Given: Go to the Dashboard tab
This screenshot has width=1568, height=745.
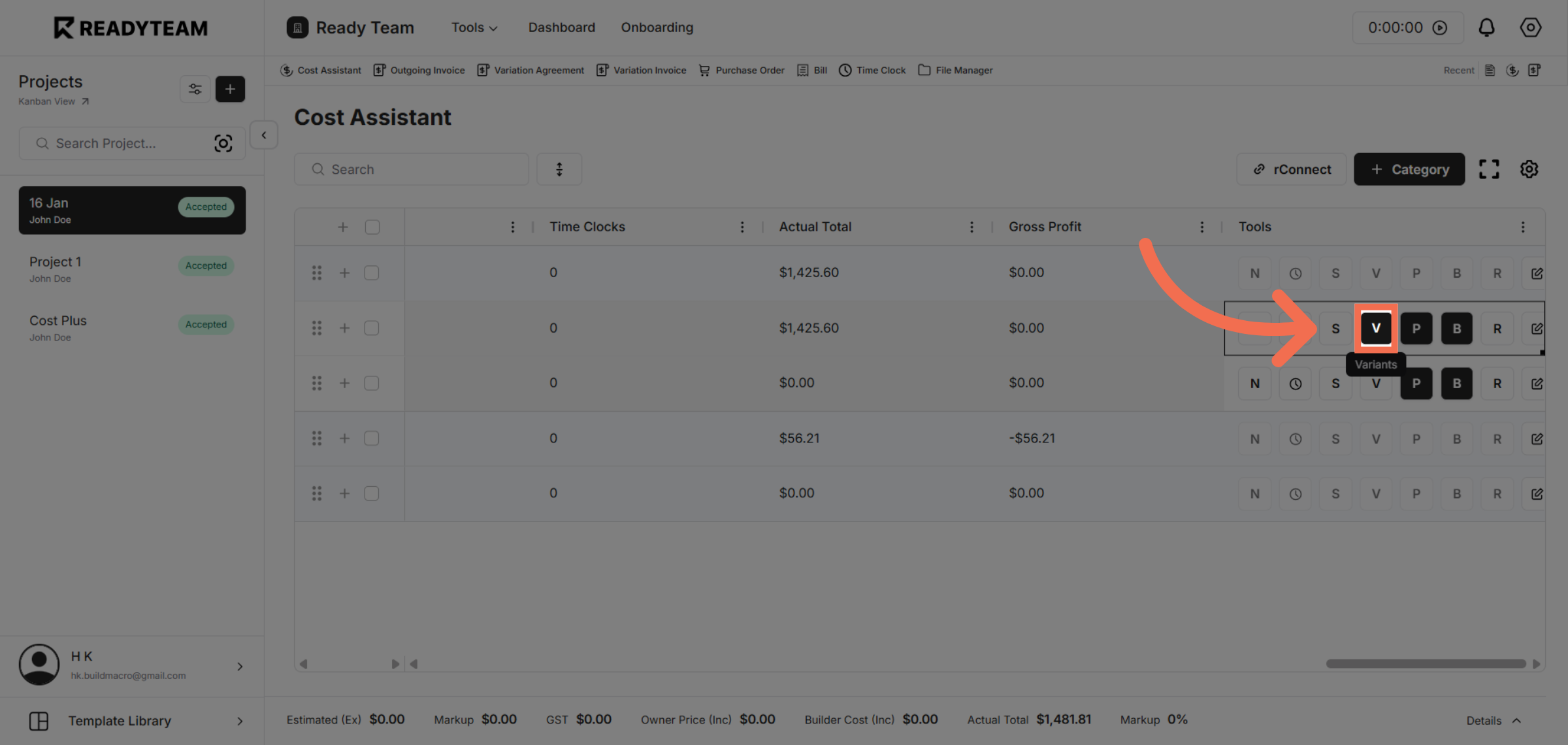Looking at the screenshot, I should click(x=561, y=27).
